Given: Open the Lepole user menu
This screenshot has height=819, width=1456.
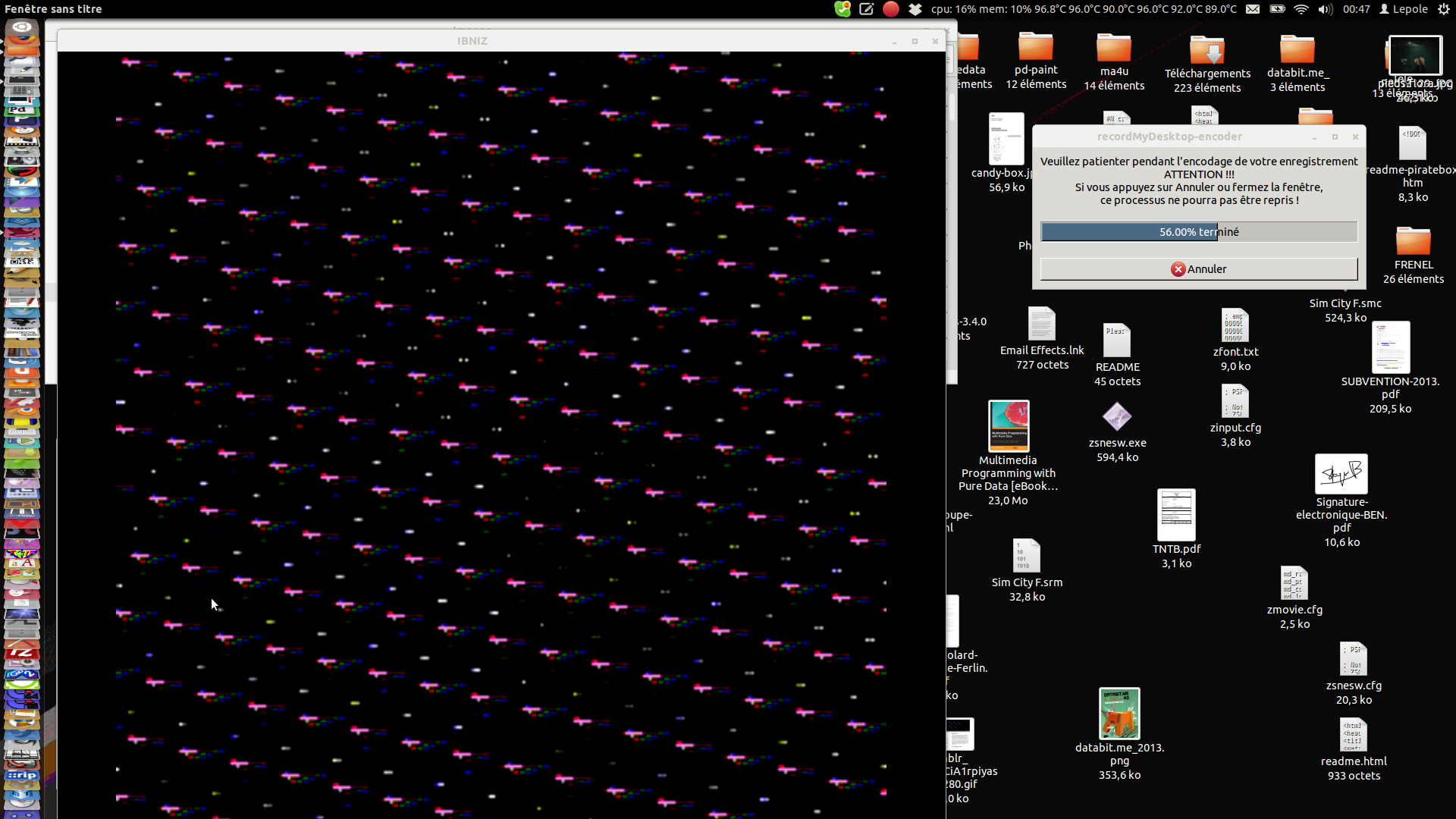Looking at the screenshot, I should click(1403, 9).
